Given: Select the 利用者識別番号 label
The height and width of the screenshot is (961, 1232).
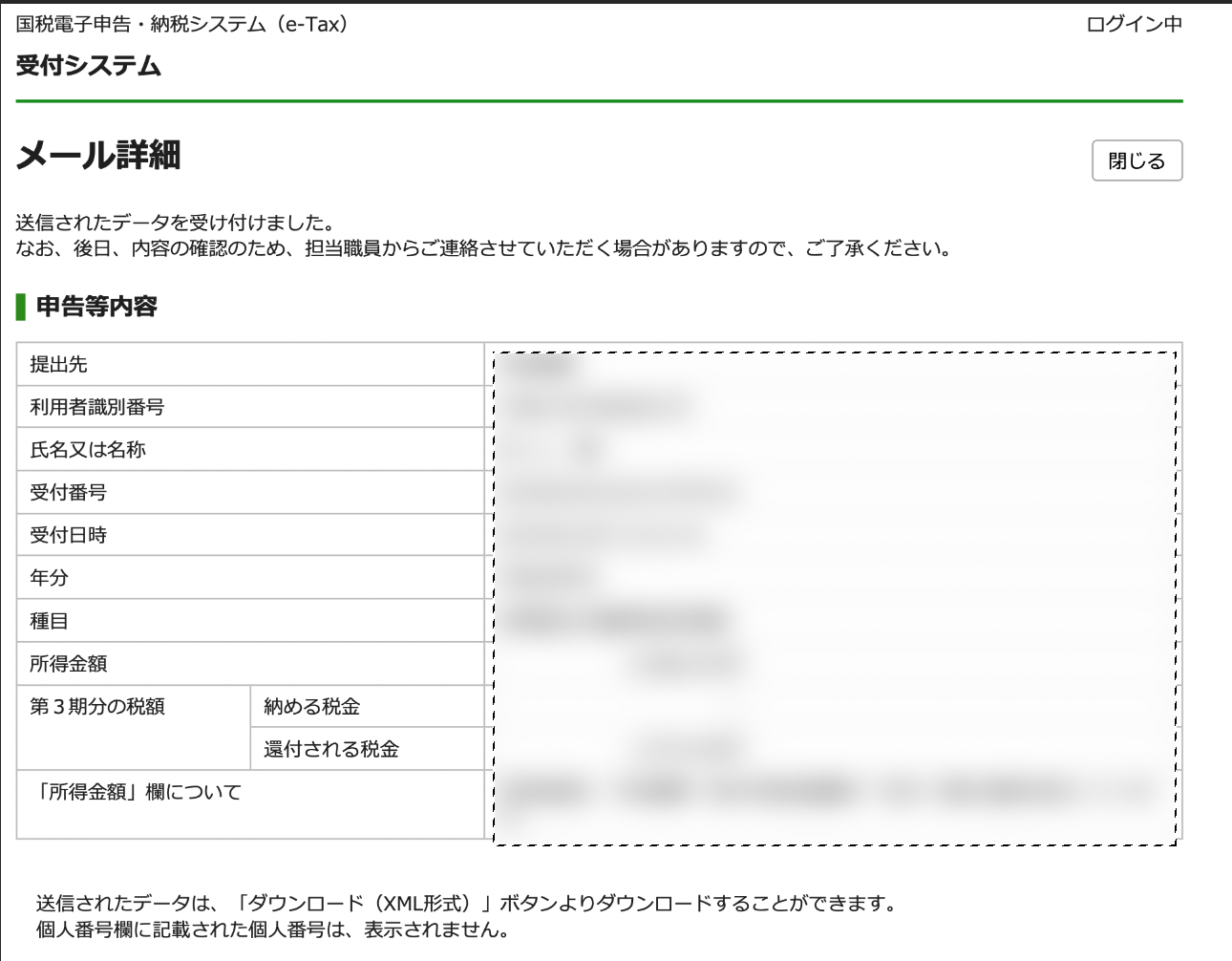Looking at the screenshot, I should tap(97, 407).
